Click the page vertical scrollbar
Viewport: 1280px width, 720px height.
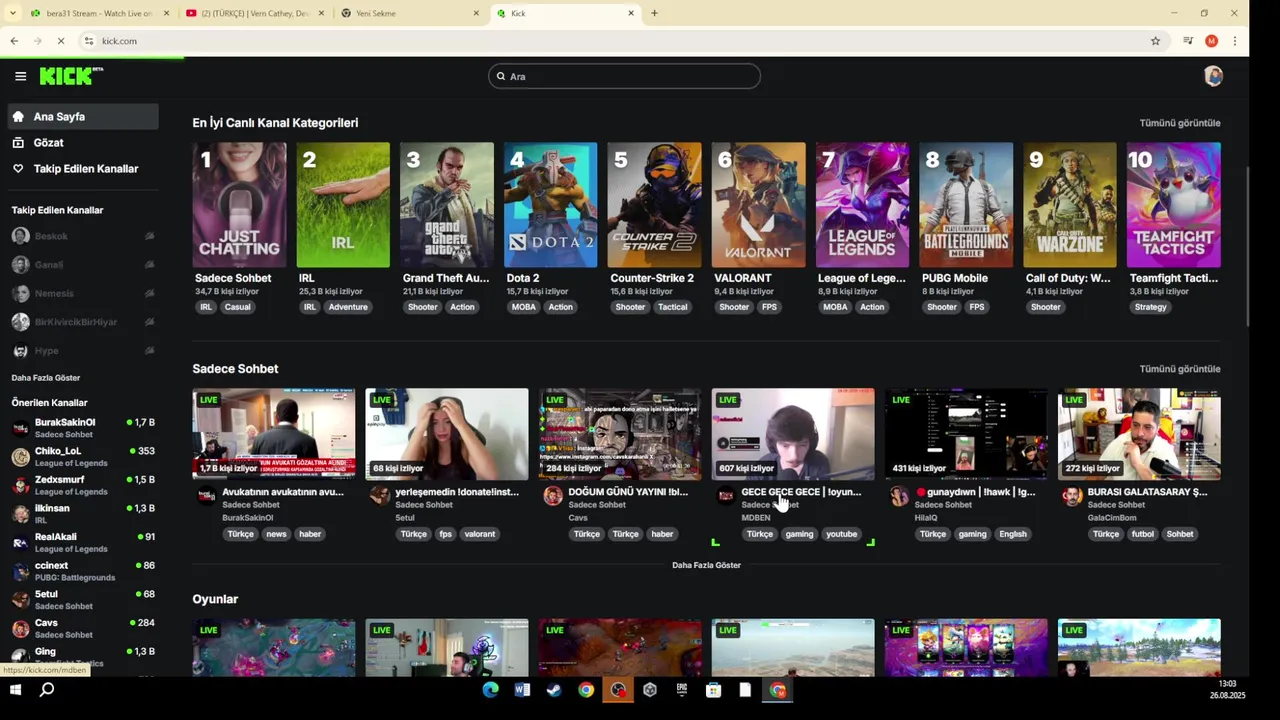1247,244
